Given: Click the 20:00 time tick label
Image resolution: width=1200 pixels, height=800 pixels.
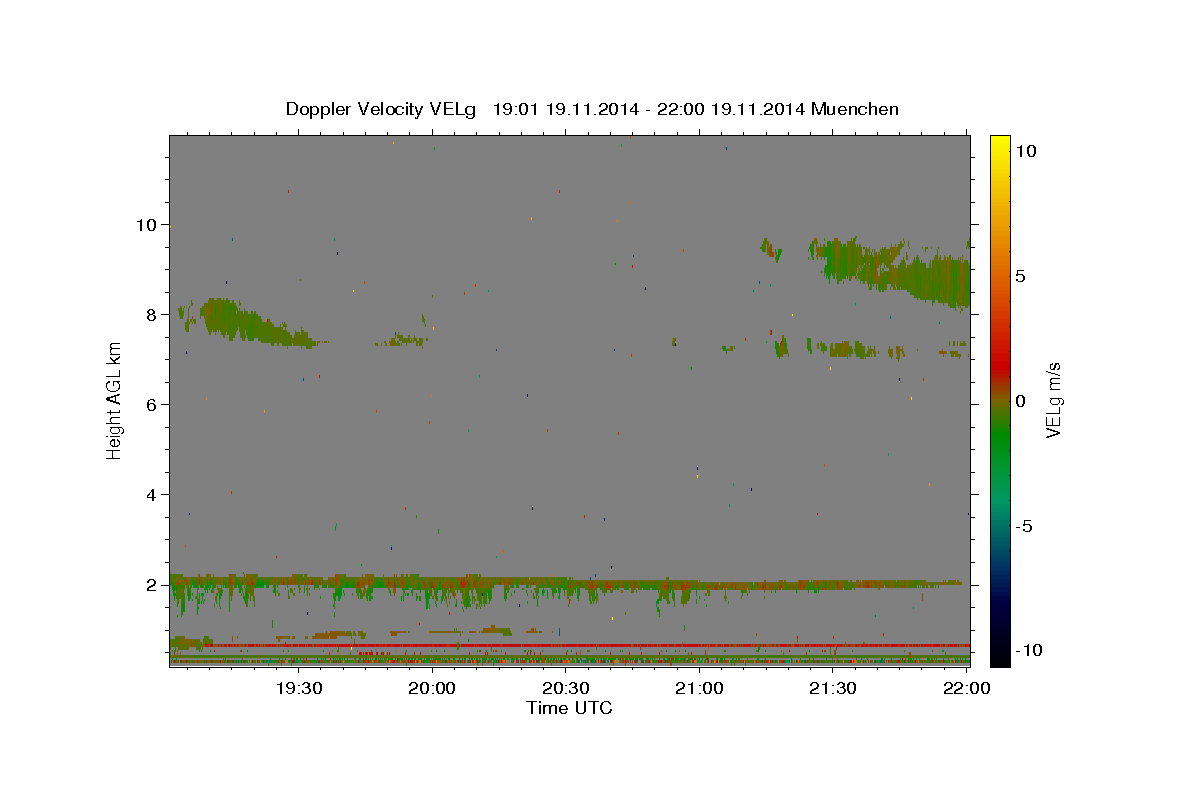Looking at the screenshot, I should coord(432,688).
